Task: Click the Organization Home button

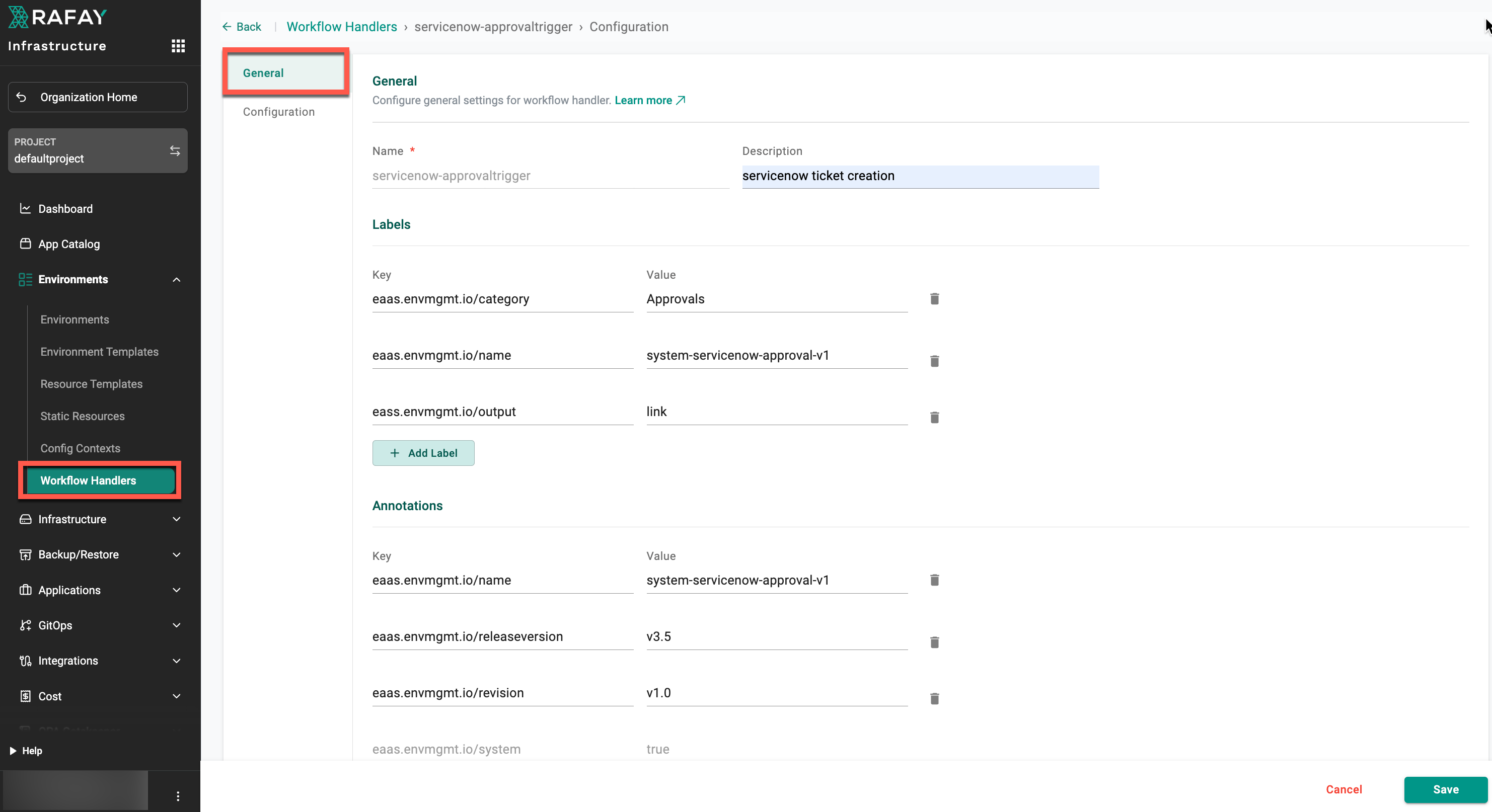Action: 98,97
